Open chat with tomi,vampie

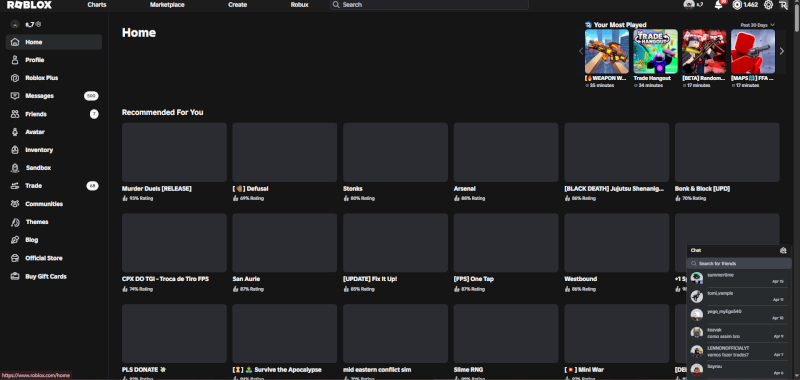738,296
